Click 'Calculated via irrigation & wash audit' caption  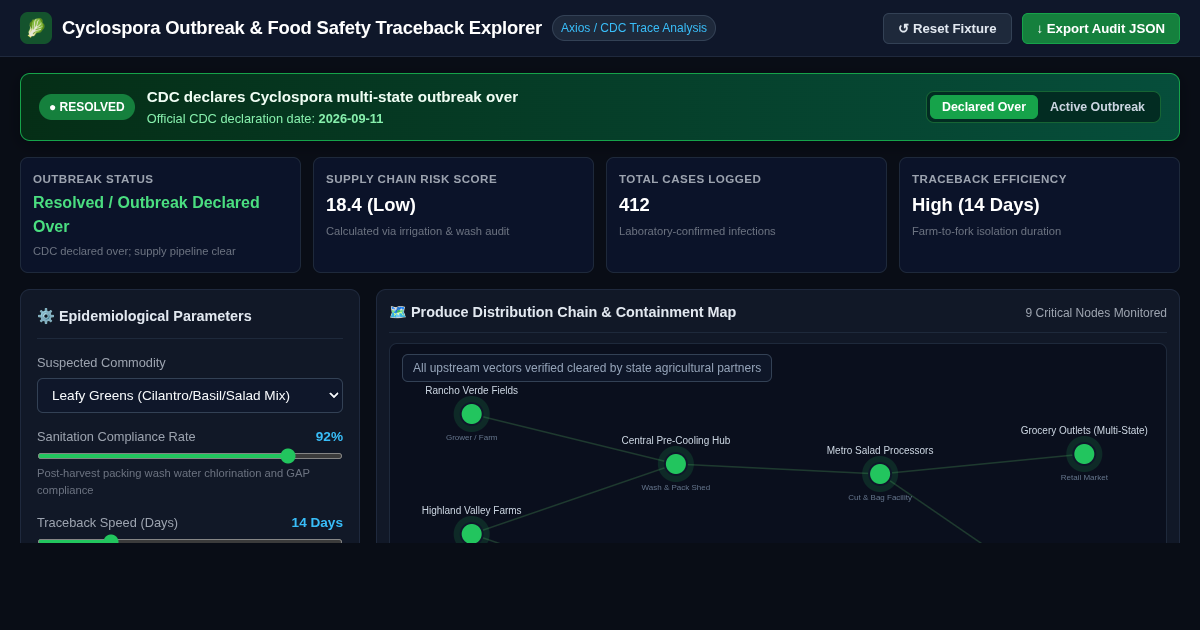pyautogui.click(x=417, y=231)
